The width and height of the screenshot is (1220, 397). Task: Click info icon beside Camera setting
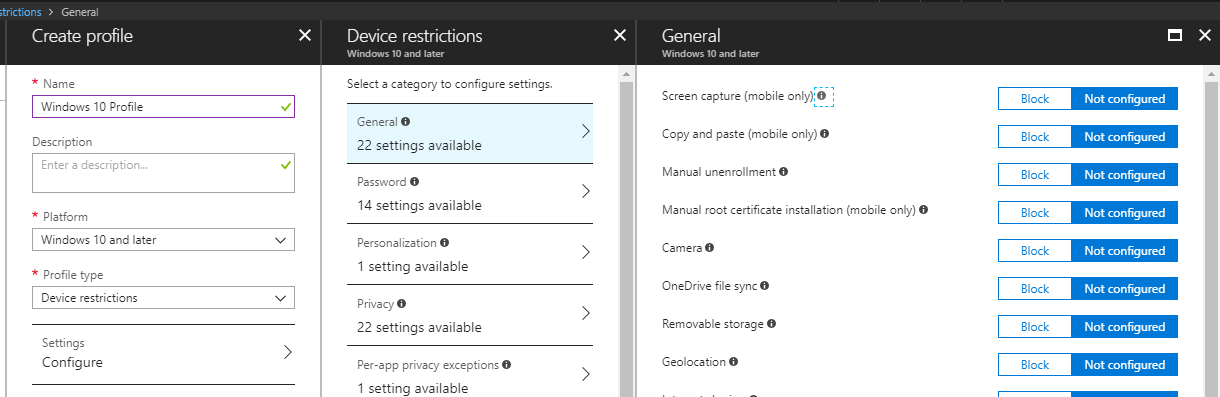click(710, 247)
